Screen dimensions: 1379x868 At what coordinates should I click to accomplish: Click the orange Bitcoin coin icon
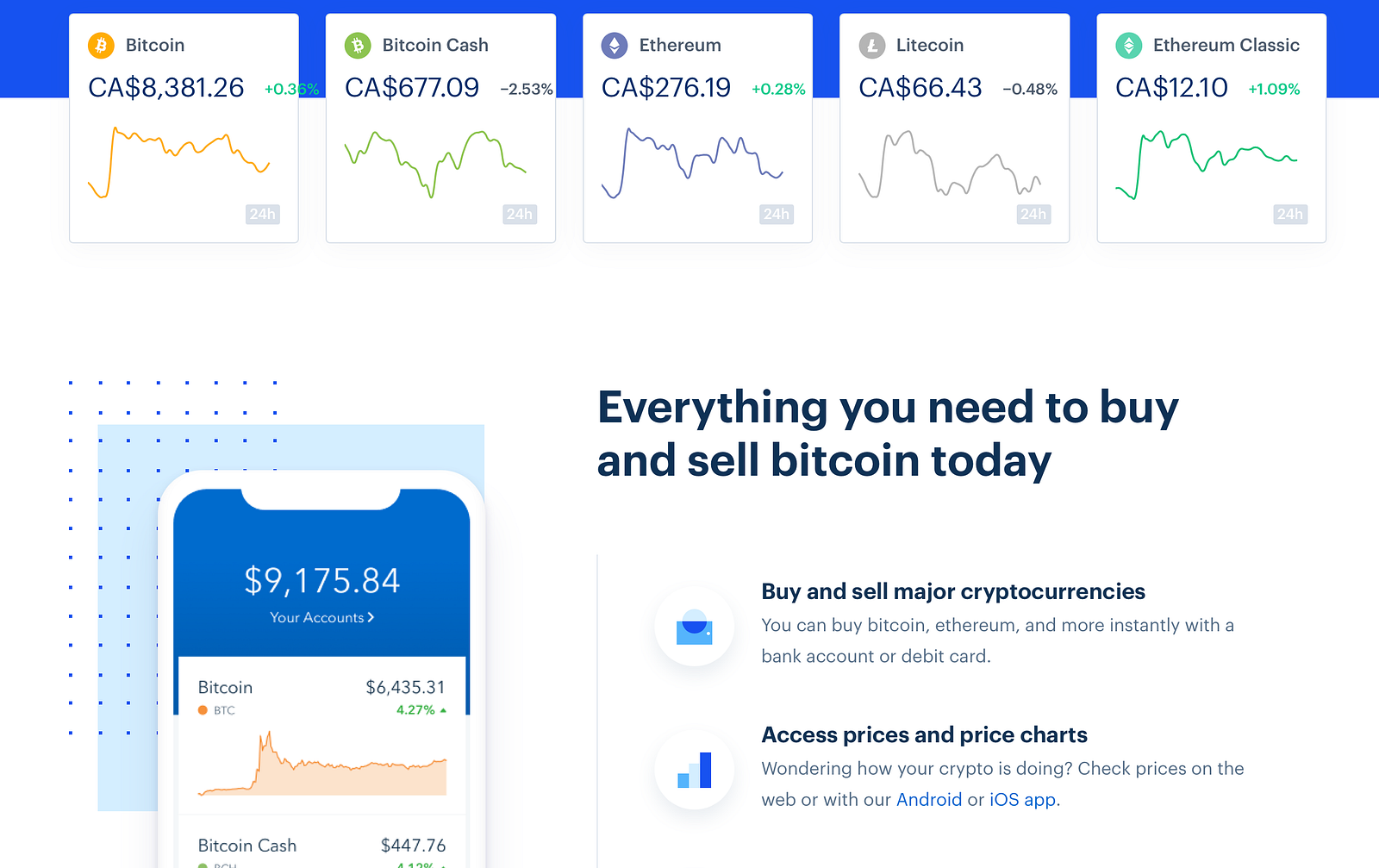[x=101, y=45]
